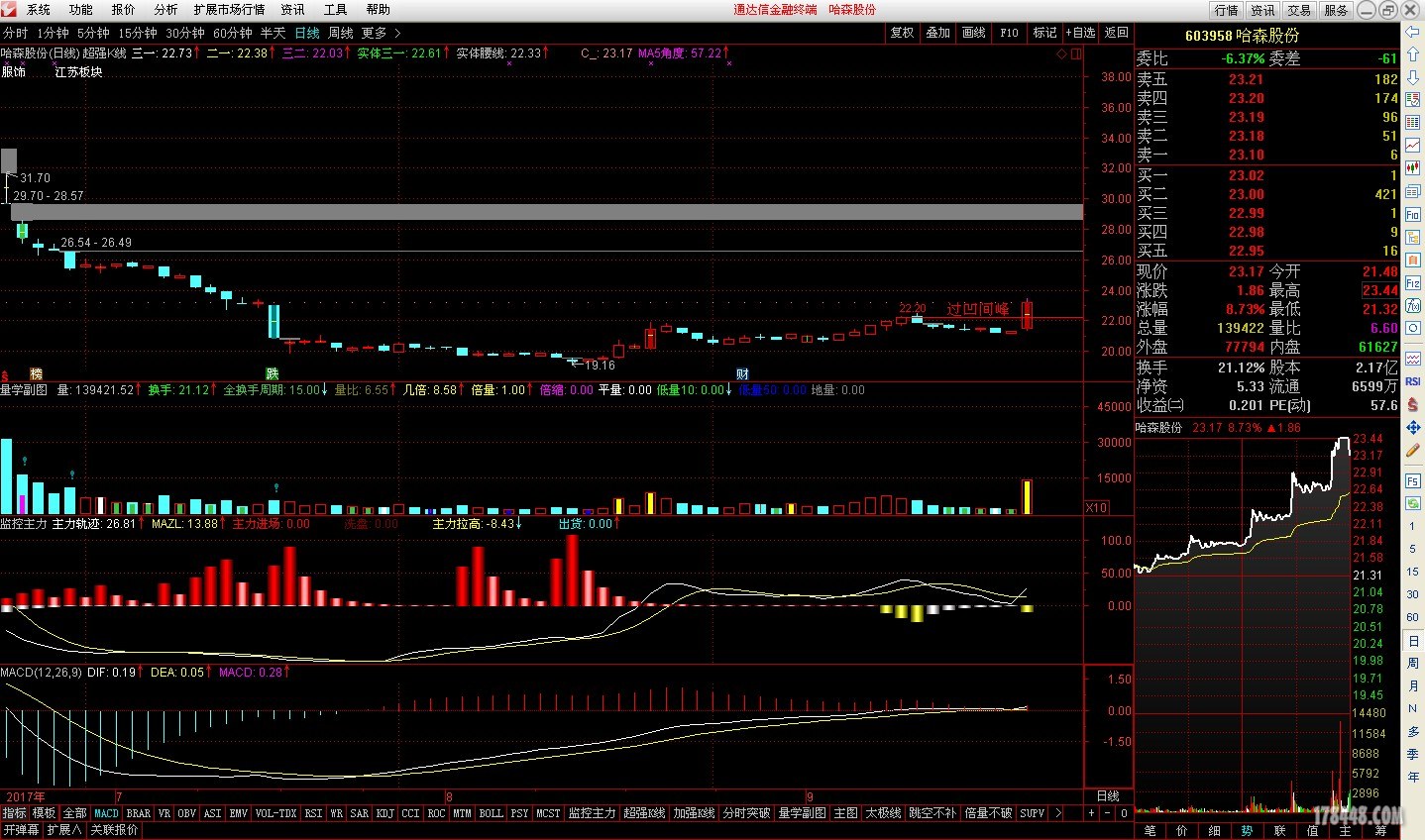1425x840 pixels.
Task: Select the pencil drawing tool icon
Action: [1413, 450]
